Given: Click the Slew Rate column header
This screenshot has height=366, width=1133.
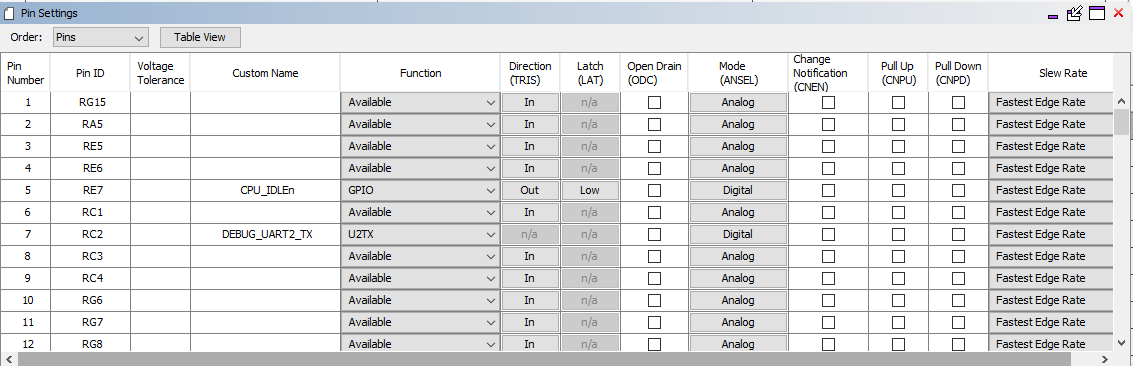Looking at the screenshot, I should (1051, 73).
